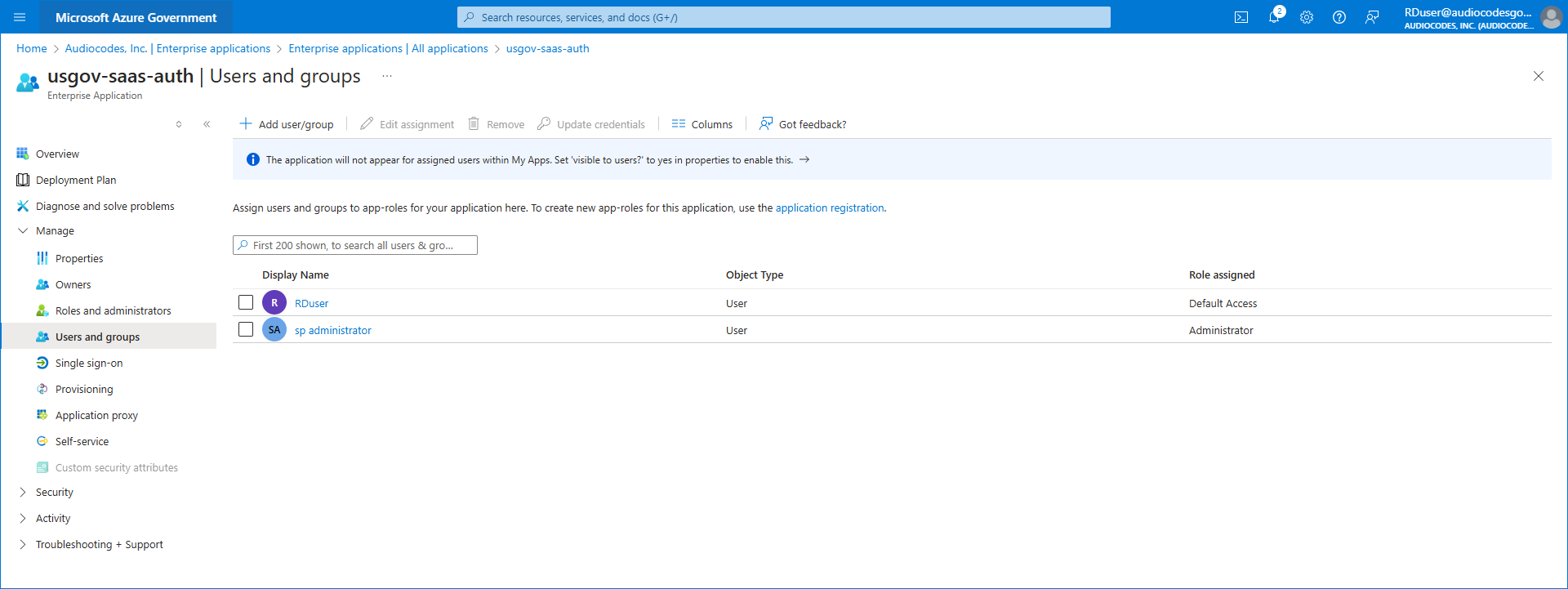This screenshot has height=589, width=1568.
Task: Click the Properties bars icon
Action: (x=42, y=258)
